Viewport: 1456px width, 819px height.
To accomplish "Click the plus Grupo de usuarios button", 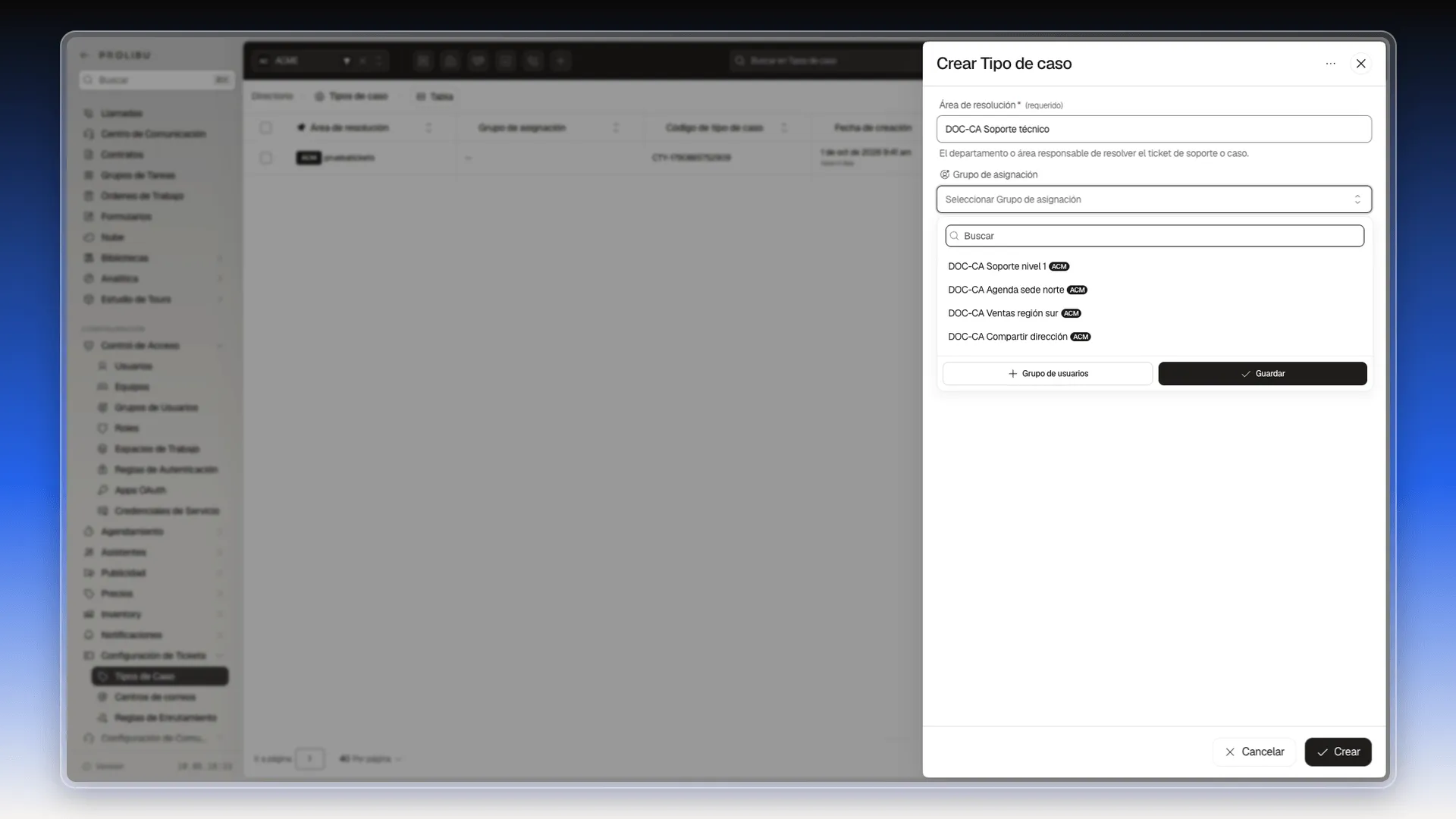I will click(1047, 374).
